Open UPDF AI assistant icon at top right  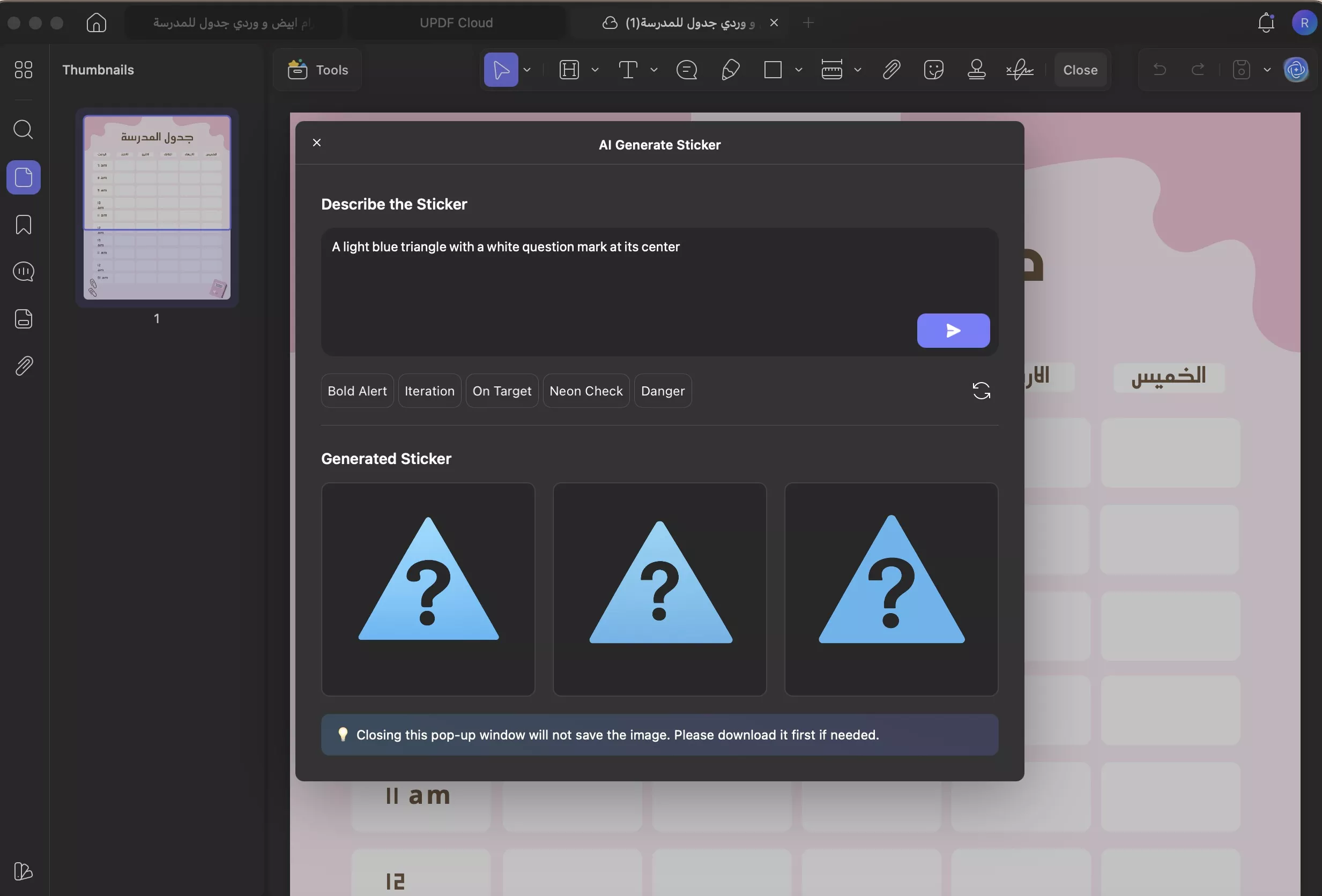pos(1296,70)
